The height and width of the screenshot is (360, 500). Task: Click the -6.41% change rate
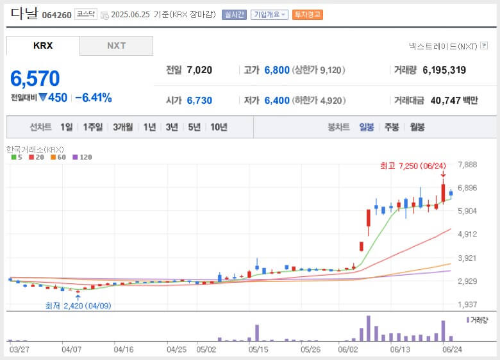(x=93, y=98)
